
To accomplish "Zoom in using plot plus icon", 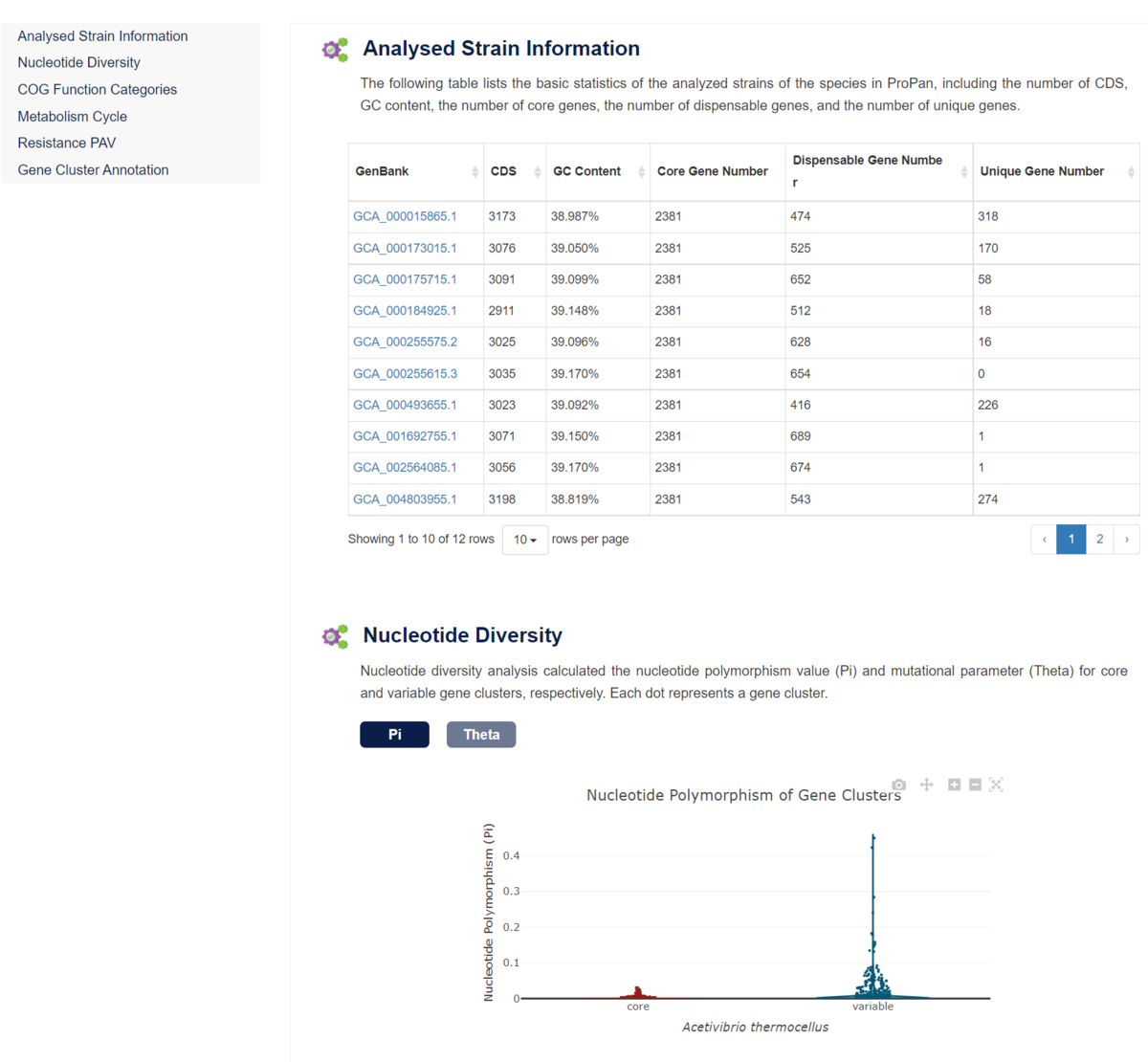I will [x=954, y=785].
